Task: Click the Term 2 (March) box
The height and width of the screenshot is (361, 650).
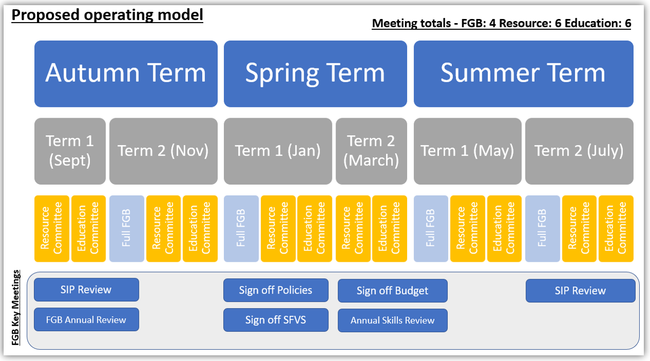Action: (371, 151)
